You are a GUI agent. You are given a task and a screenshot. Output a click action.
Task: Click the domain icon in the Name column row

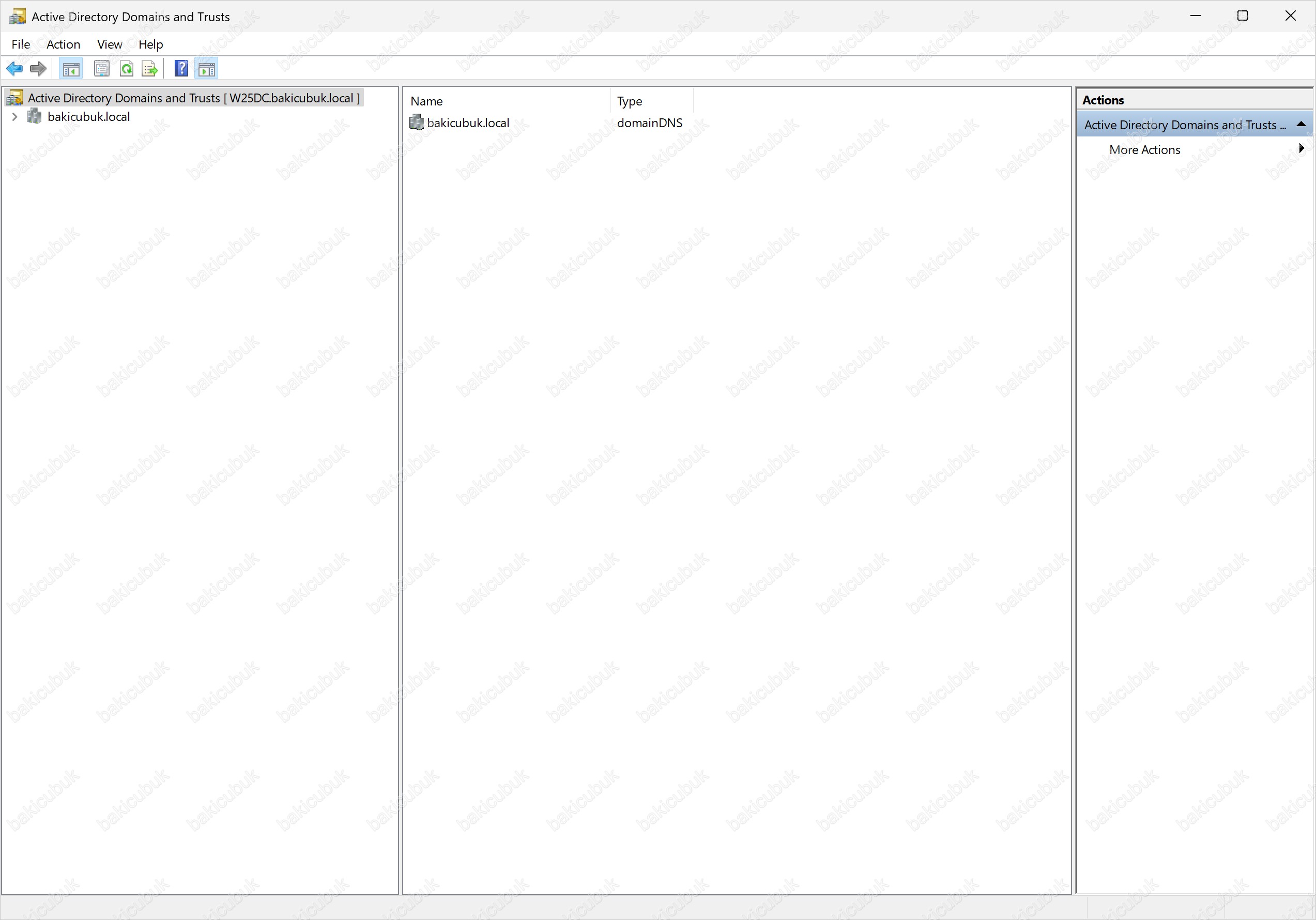(417, 122)
